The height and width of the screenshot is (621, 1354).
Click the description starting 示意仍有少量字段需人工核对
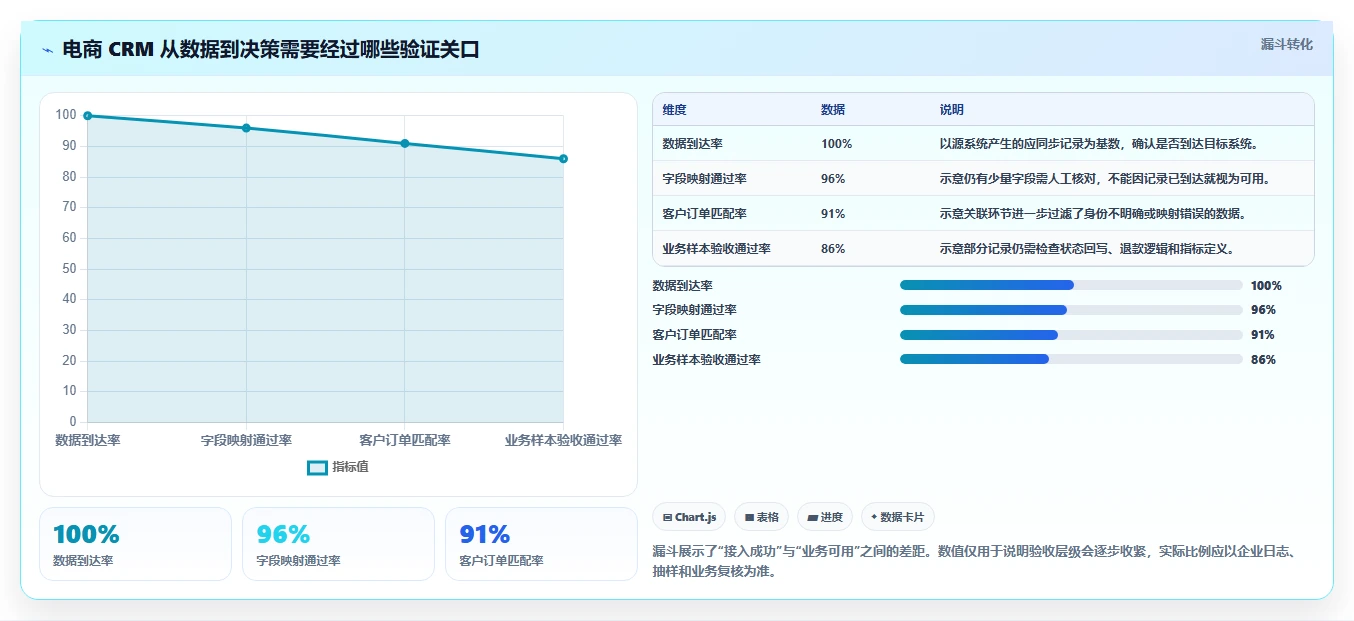[1105, 179]
